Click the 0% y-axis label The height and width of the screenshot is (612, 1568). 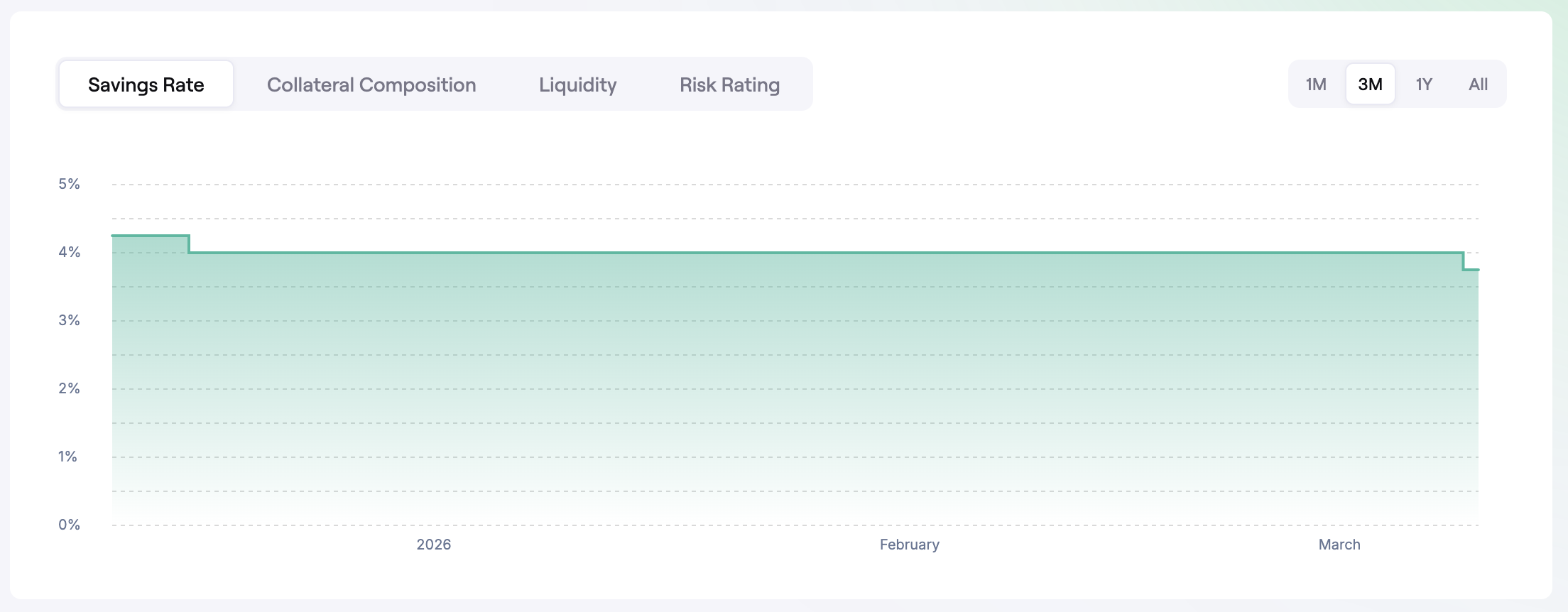[69, 525]
